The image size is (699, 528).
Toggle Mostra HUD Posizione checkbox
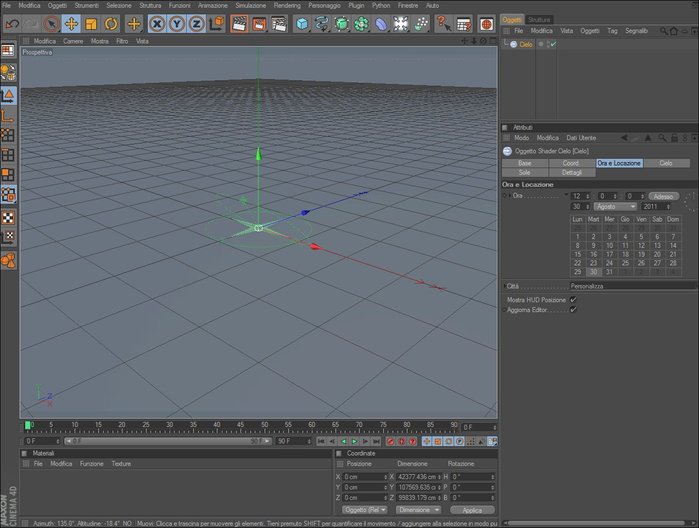573,300
